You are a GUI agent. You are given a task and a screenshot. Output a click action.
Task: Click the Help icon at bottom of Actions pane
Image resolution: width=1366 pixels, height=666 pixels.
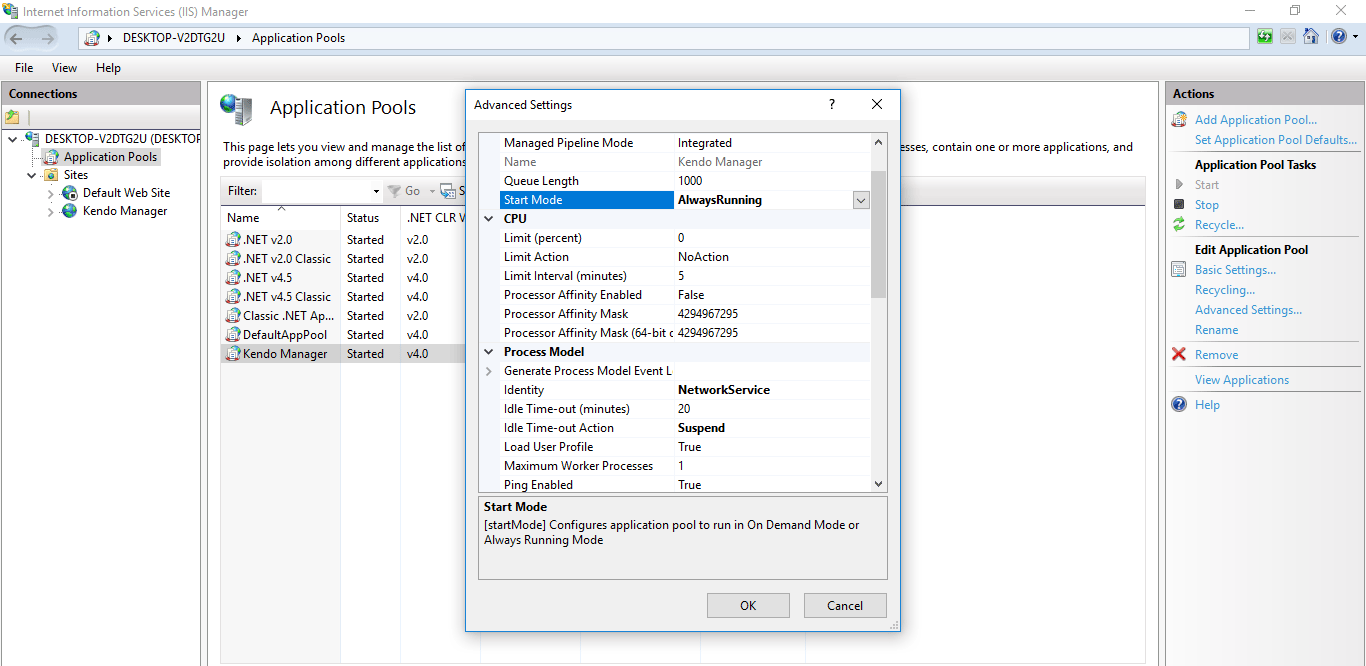pyautogui.click(x=1178, y=404)
